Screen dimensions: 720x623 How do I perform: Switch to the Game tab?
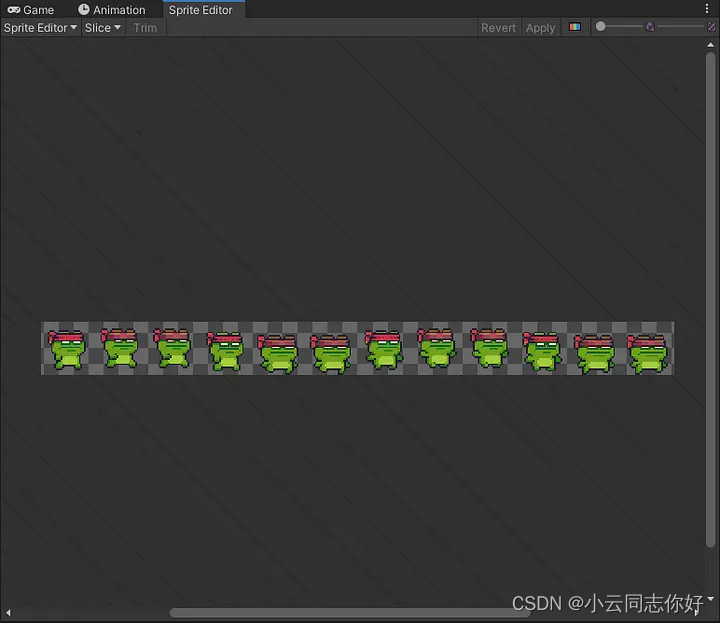pyautogui.click(x=30, y=10)
